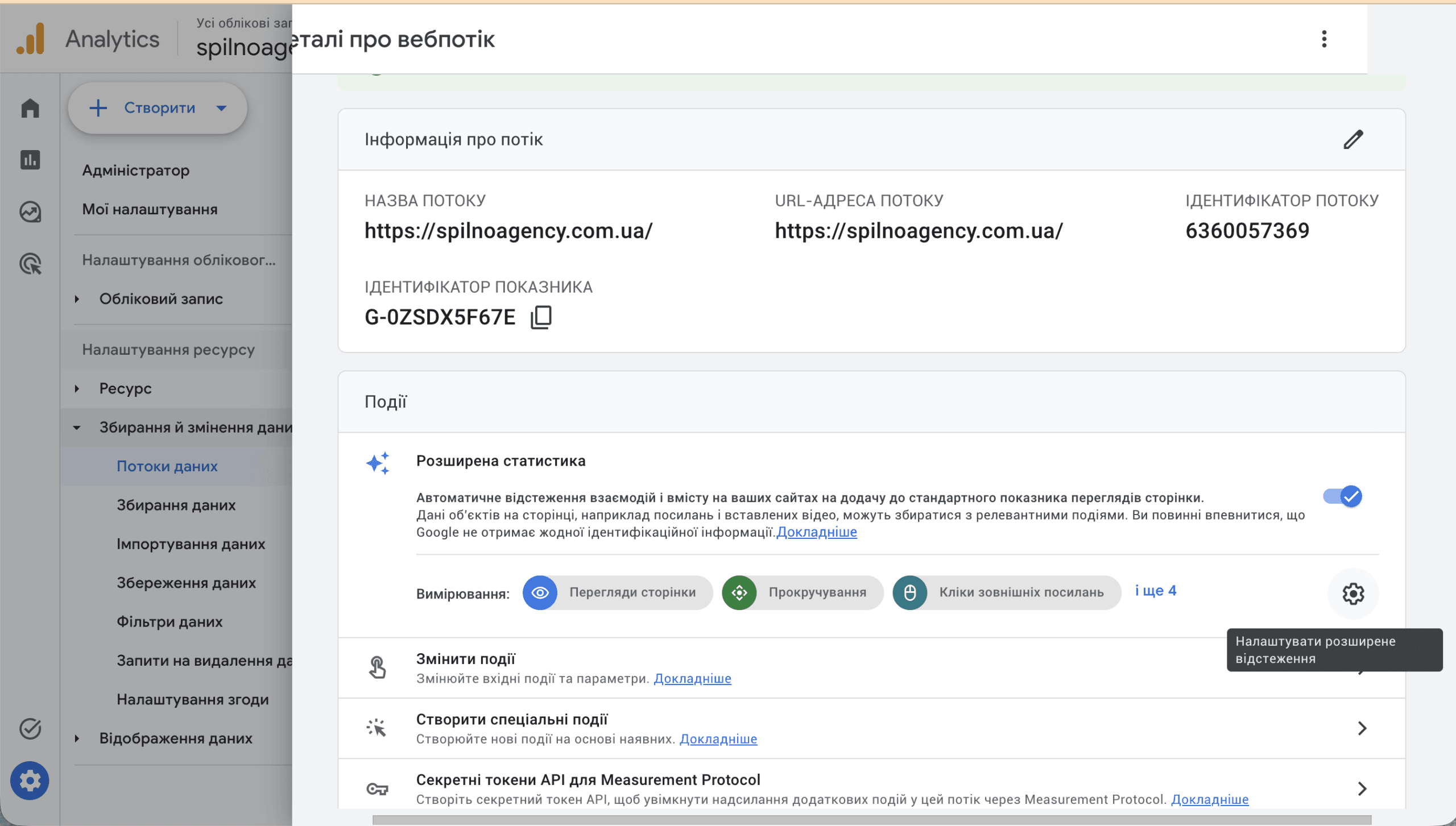Open the Home icon in left rail

pos(30,108)
